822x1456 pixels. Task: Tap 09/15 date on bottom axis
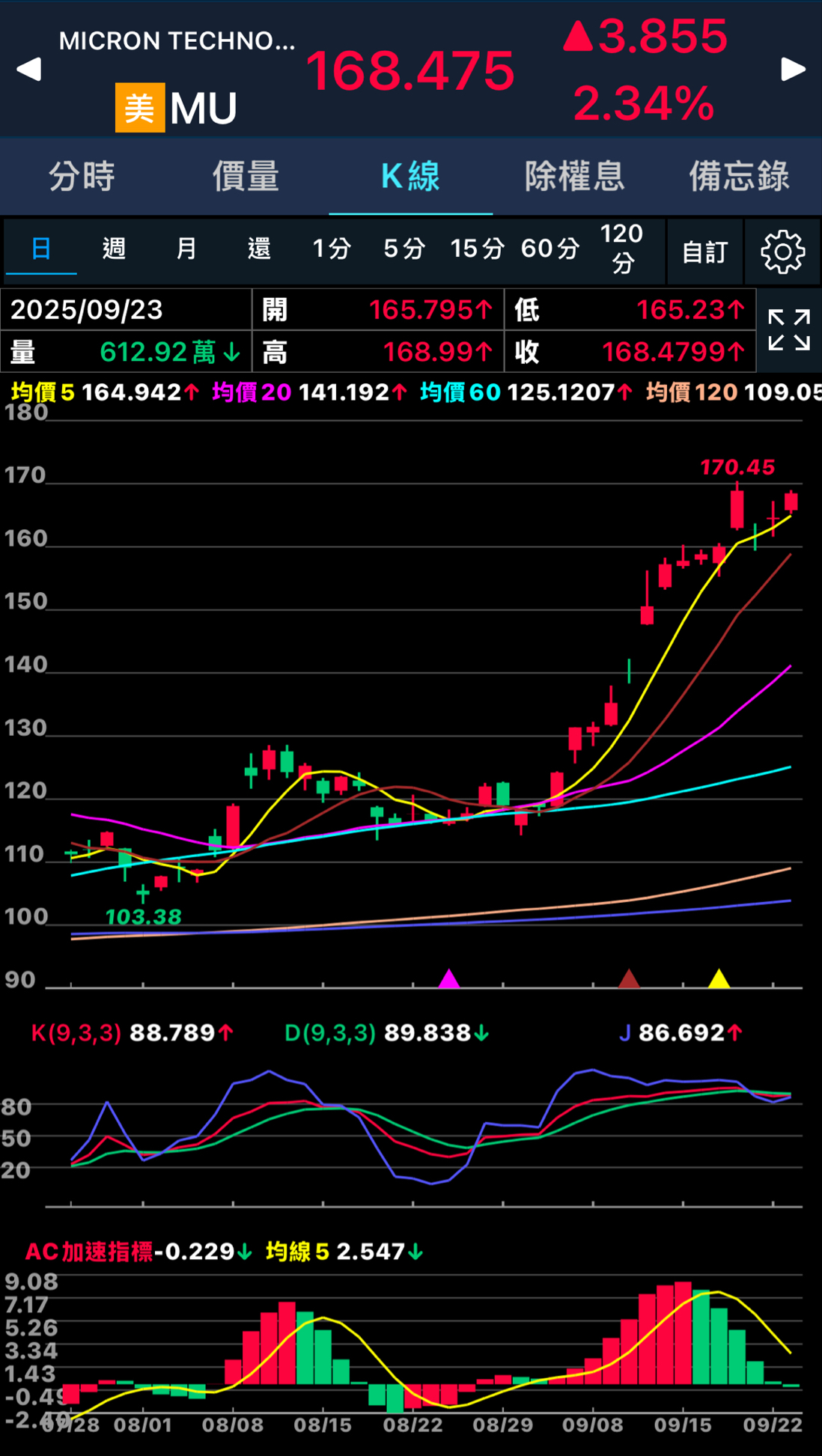pyautogui.click(x=682, y=1425)
